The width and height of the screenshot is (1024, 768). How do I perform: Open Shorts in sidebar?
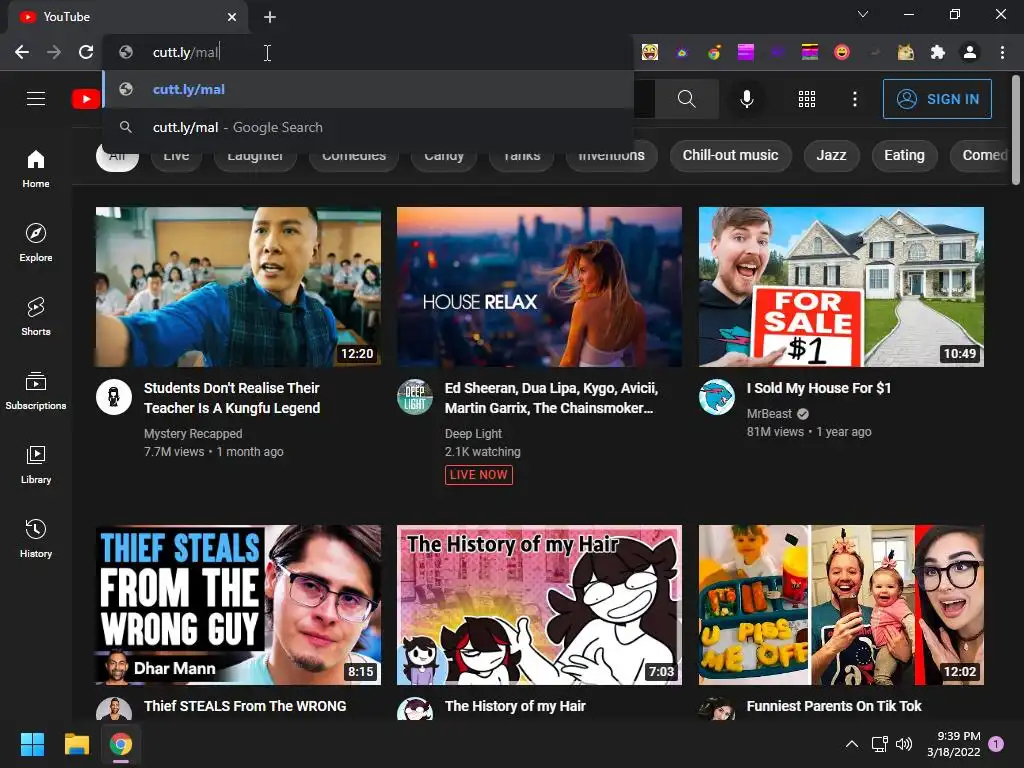[36, 316]
